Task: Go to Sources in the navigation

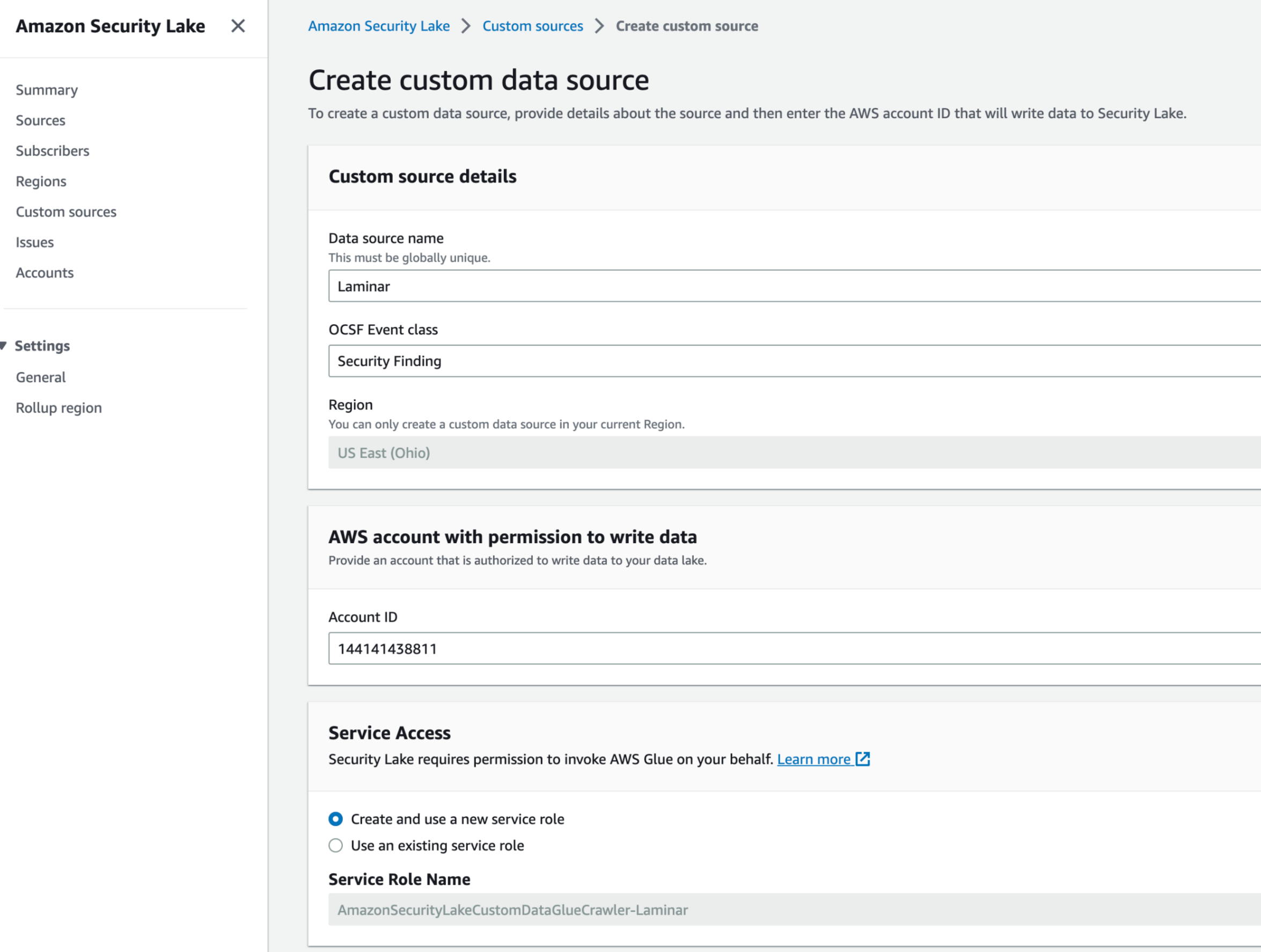Action: (40, 120)
